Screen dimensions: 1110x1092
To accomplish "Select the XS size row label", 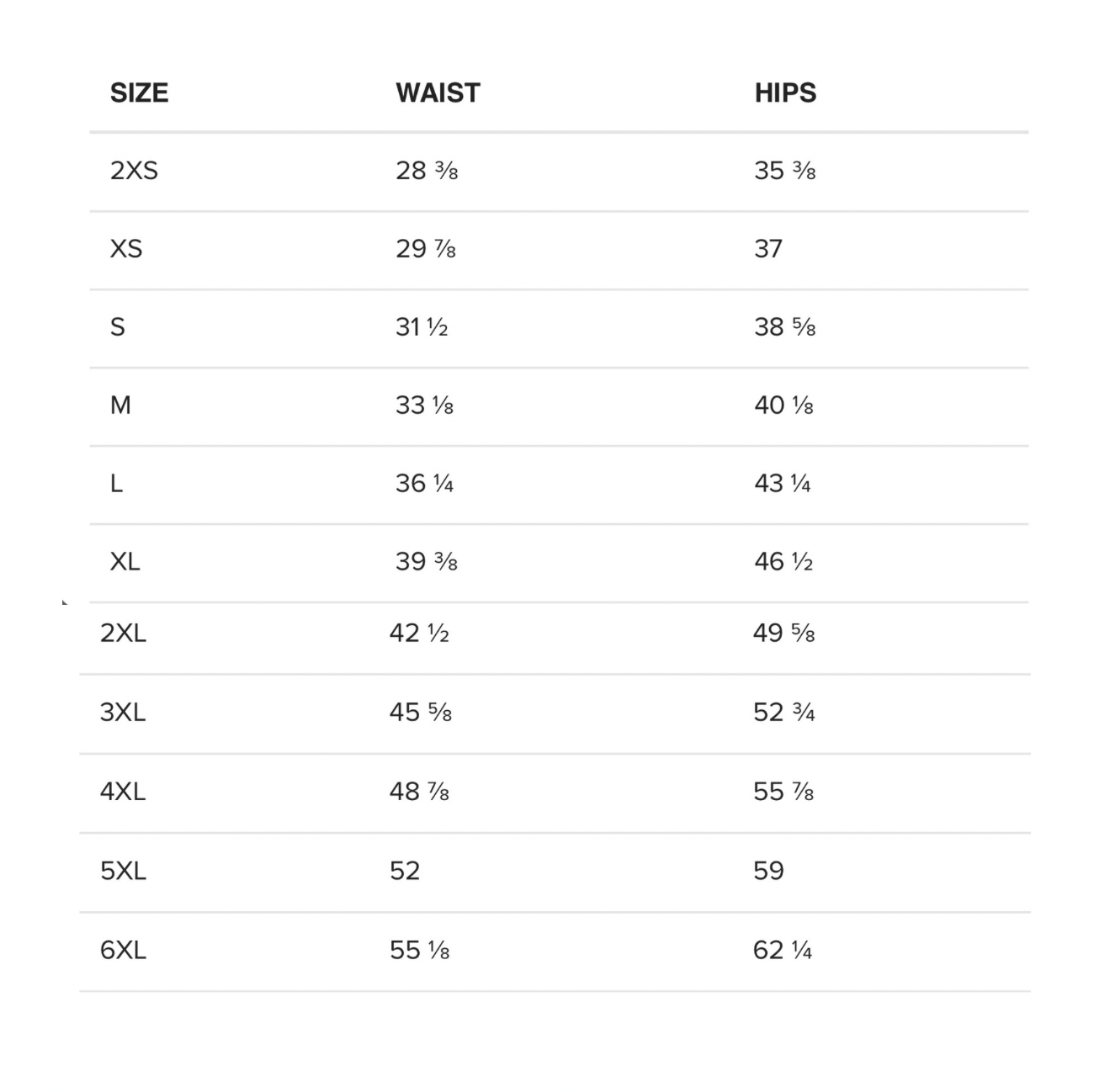I will click(126, 249).
